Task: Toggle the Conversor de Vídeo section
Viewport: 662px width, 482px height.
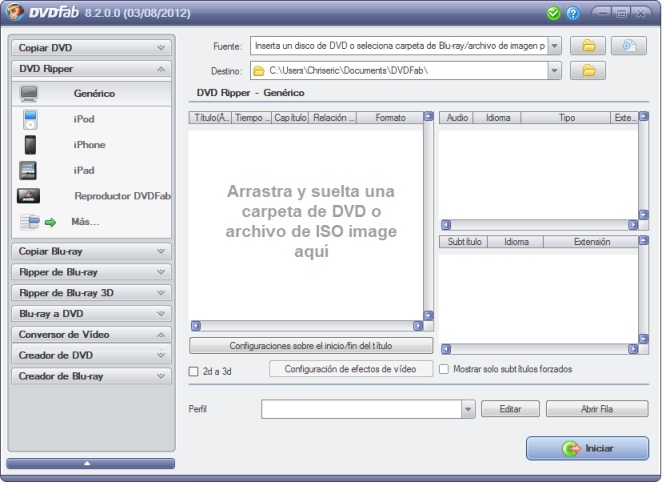Action: [91, 335]
